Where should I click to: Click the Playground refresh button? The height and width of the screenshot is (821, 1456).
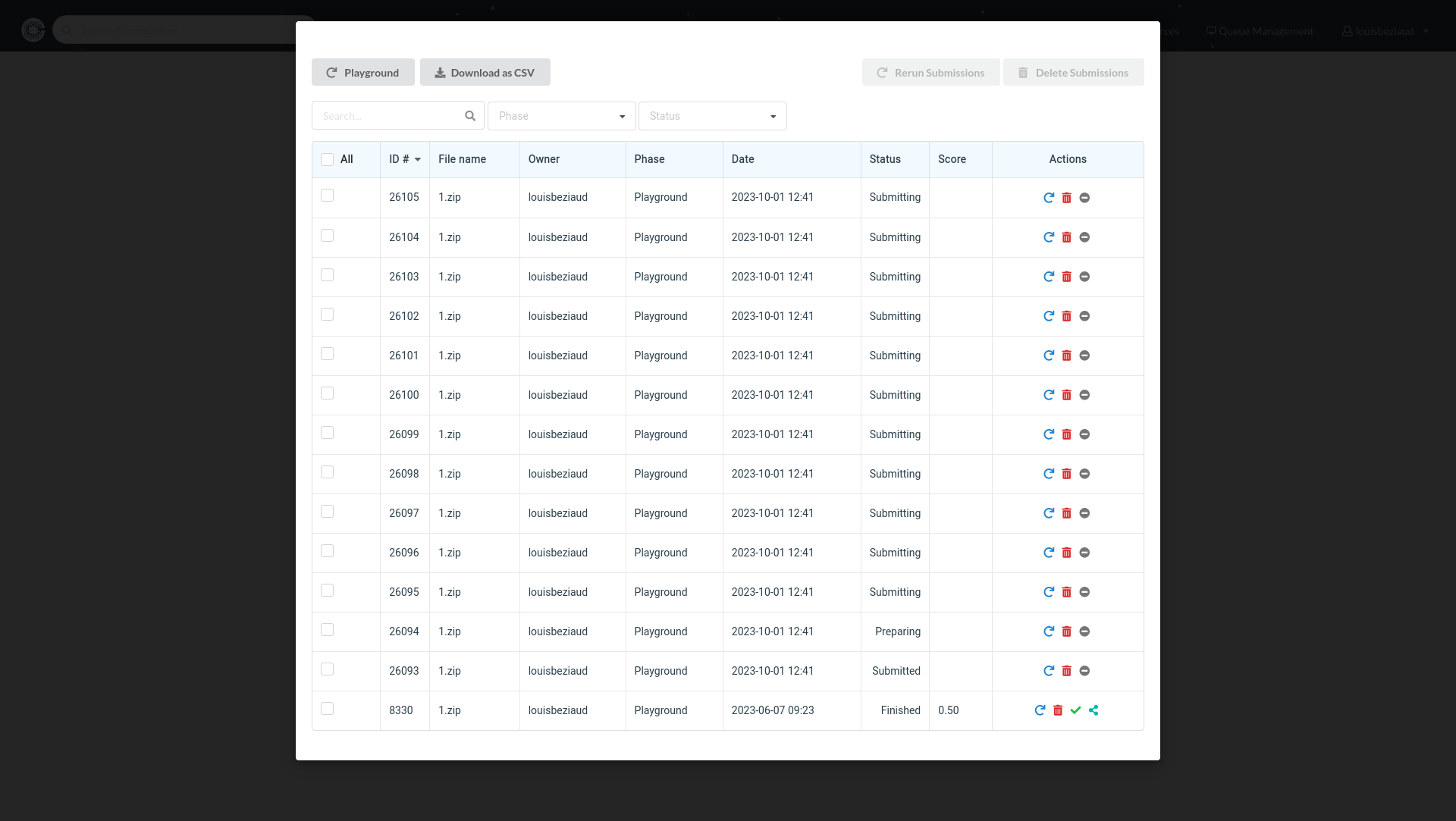(x=362, y=73)
